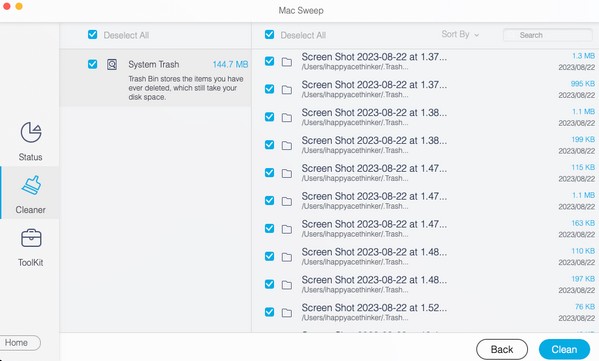Select the 1.52 screenshot file name

click(374, 308)
